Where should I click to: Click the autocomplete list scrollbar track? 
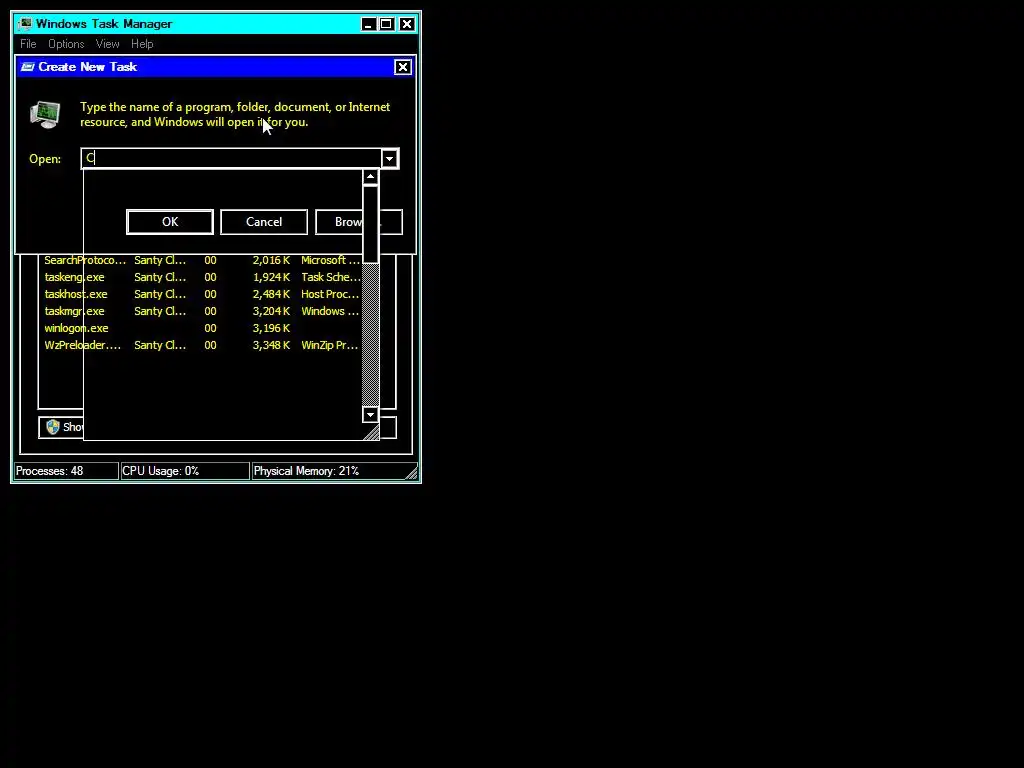(370, 334)
